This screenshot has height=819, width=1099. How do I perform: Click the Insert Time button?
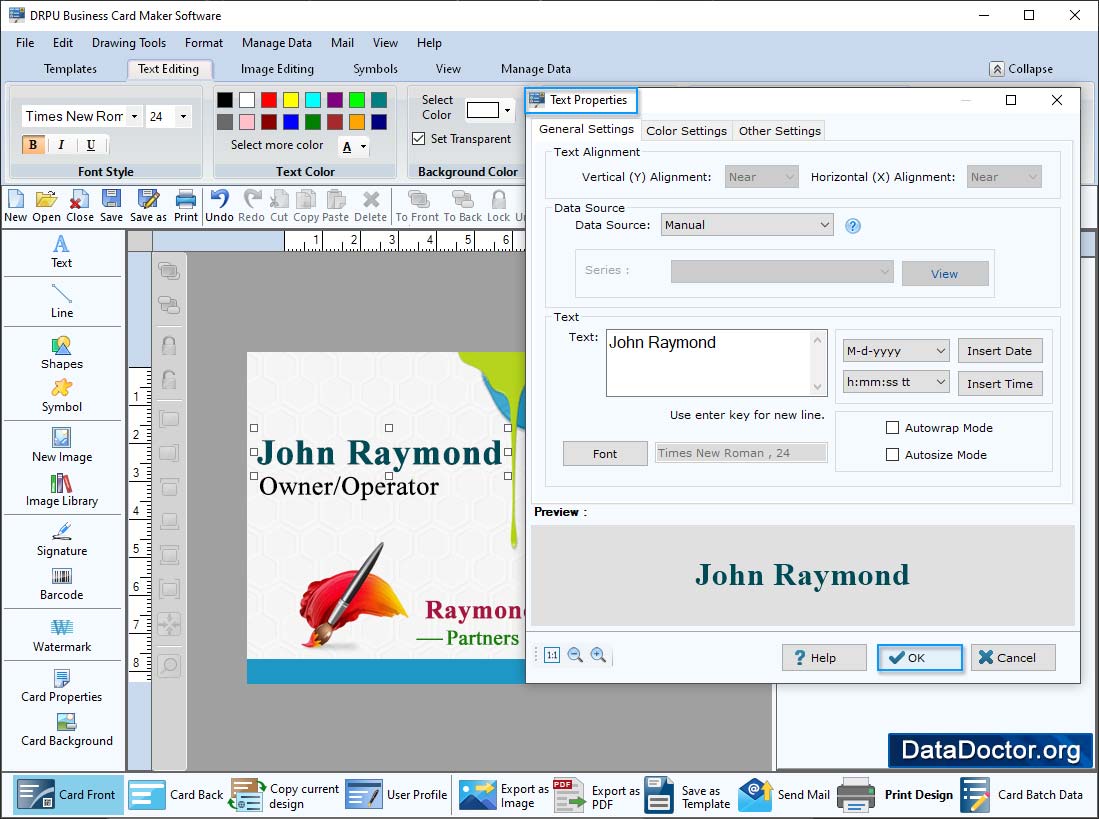[x=999, y=383]
